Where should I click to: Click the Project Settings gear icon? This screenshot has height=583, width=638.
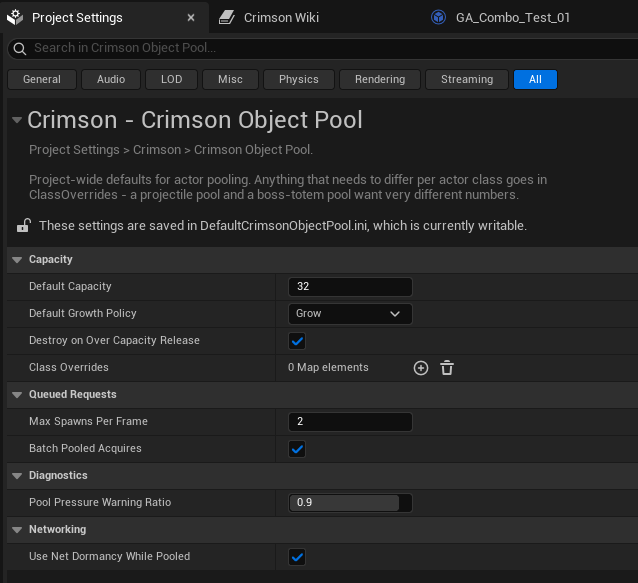tap(15, 17)
